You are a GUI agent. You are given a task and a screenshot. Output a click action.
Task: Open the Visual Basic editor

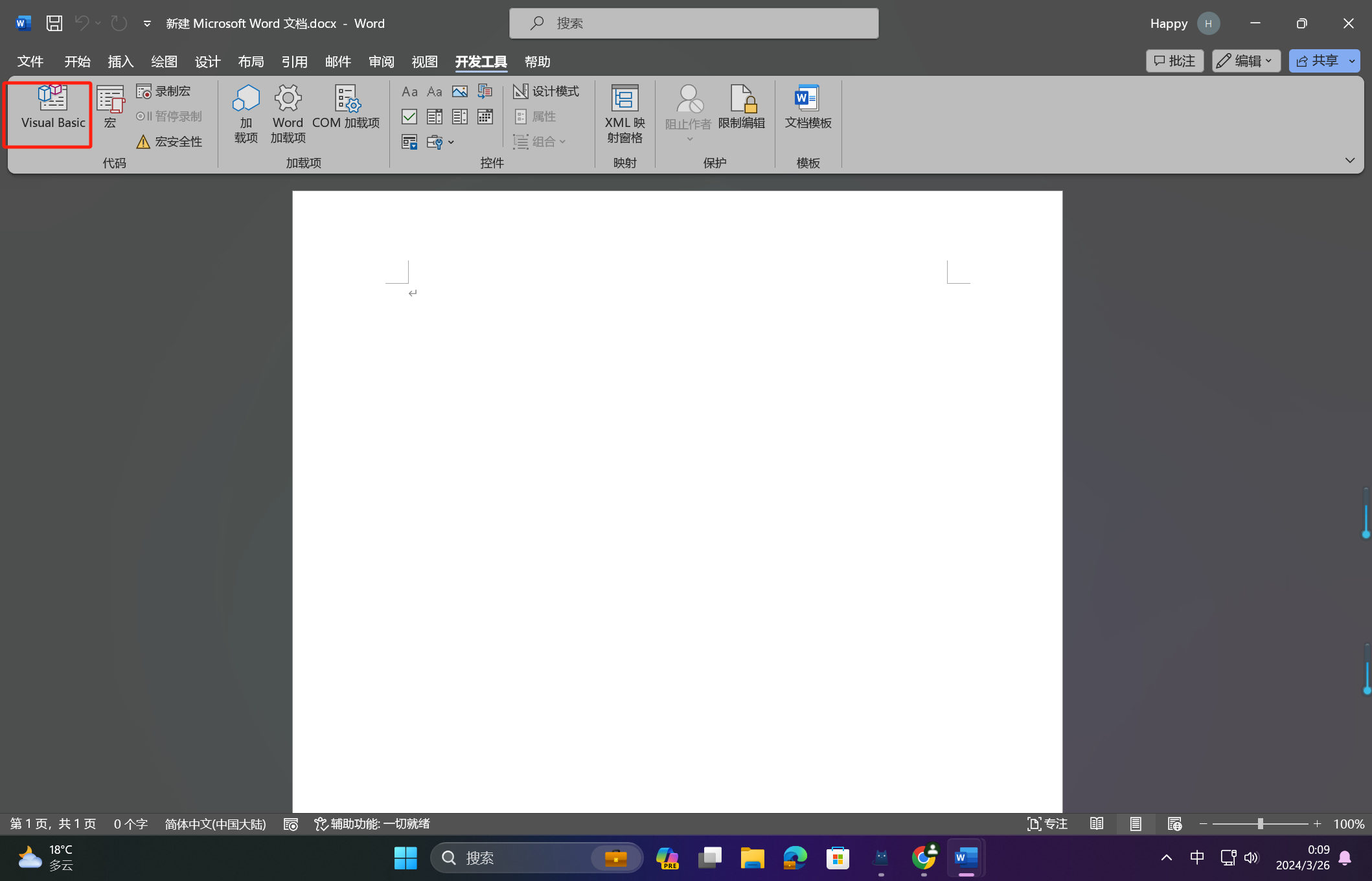[52, 108]
